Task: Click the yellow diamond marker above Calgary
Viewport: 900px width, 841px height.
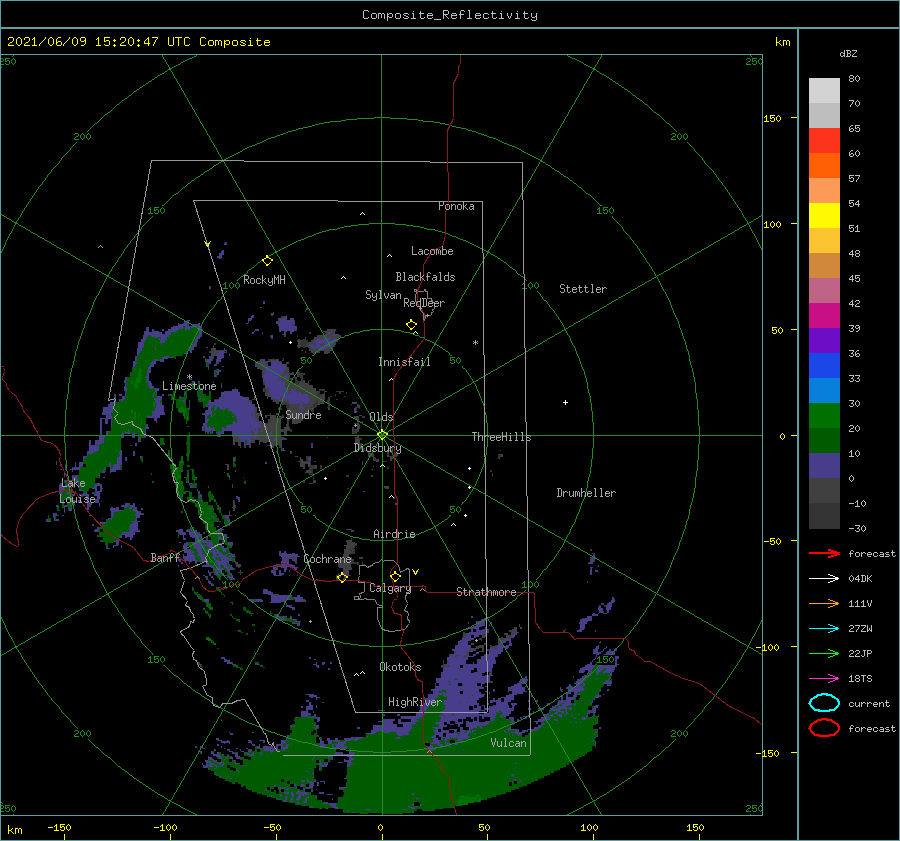Action: click(x=395, y=576)
